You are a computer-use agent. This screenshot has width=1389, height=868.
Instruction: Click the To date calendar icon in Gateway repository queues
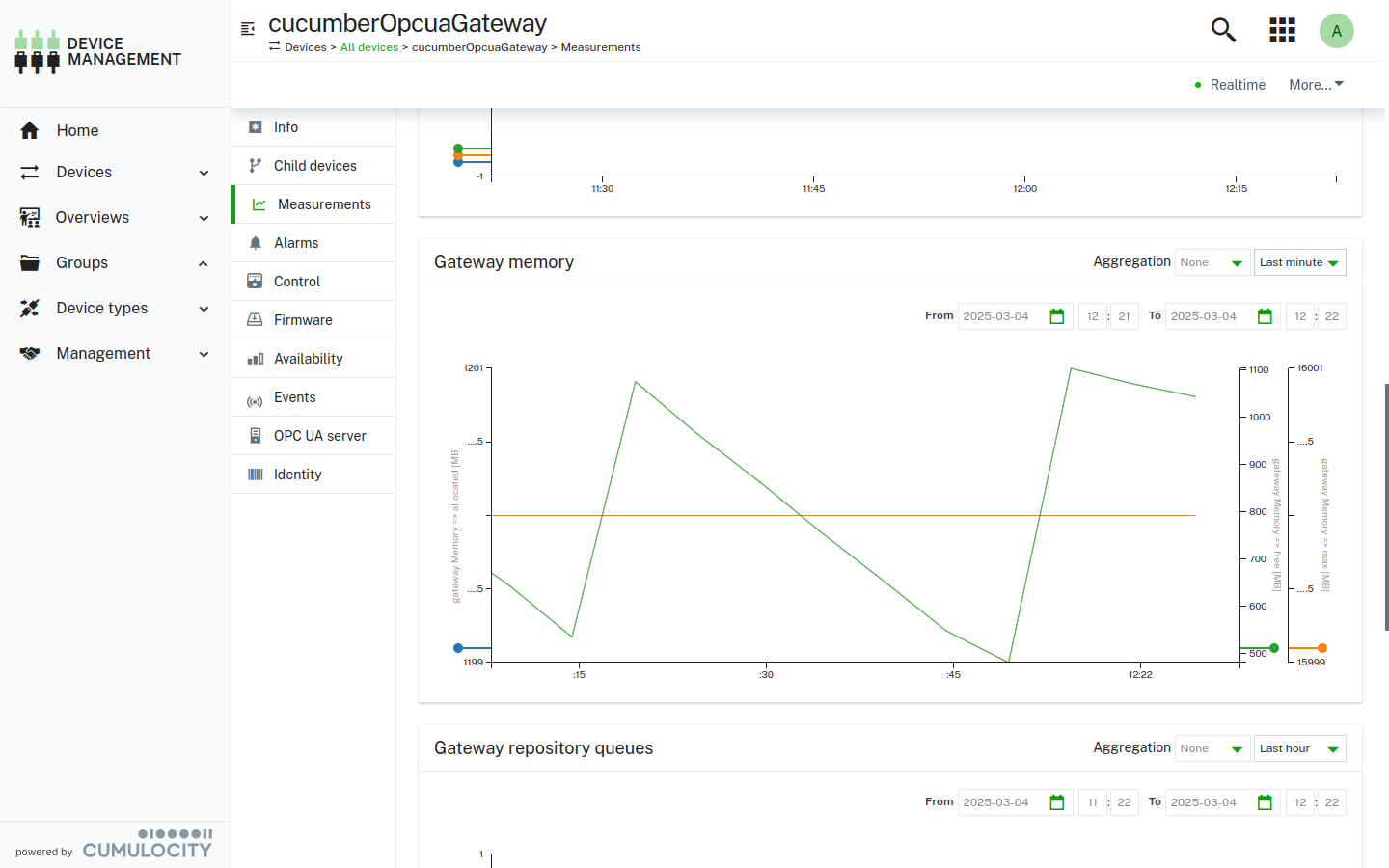(1265, 801)
